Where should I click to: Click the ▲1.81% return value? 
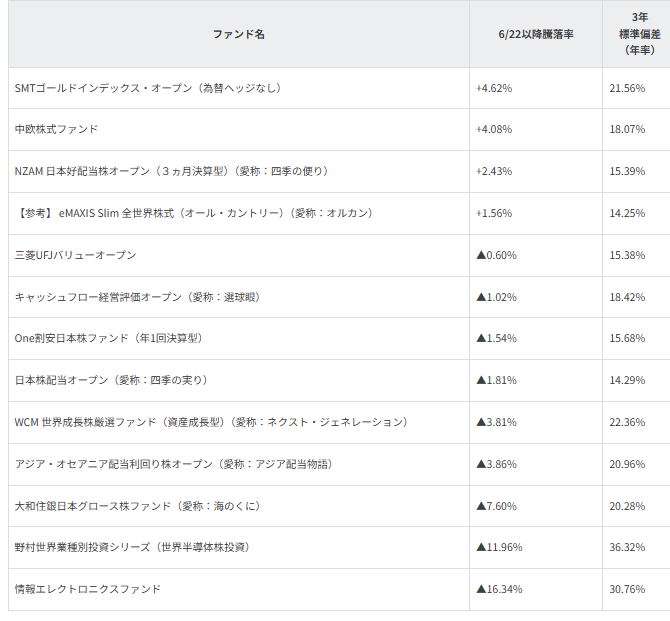click(497, 380)
